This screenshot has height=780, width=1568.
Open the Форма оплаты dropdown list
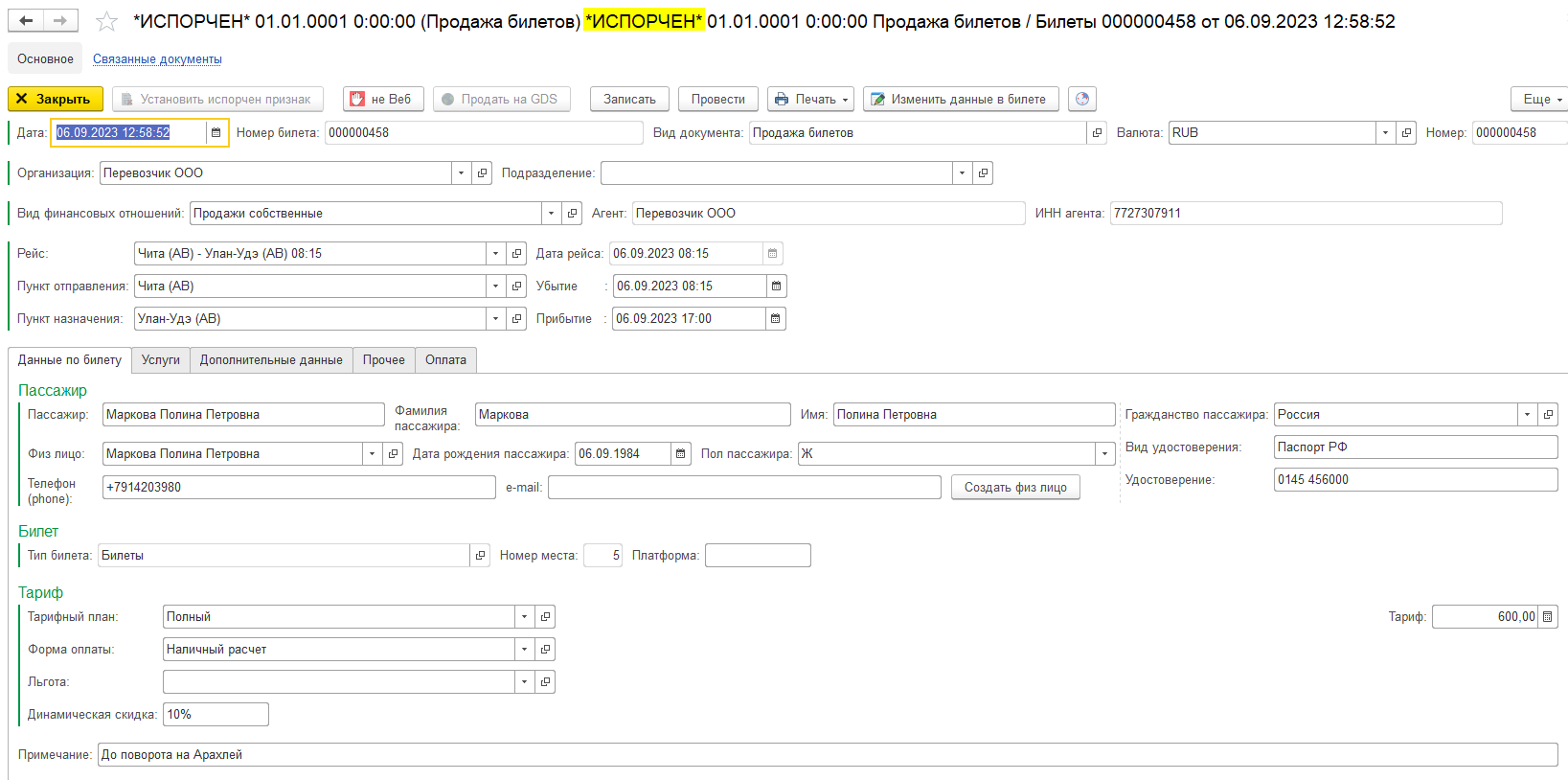point(524,650)
